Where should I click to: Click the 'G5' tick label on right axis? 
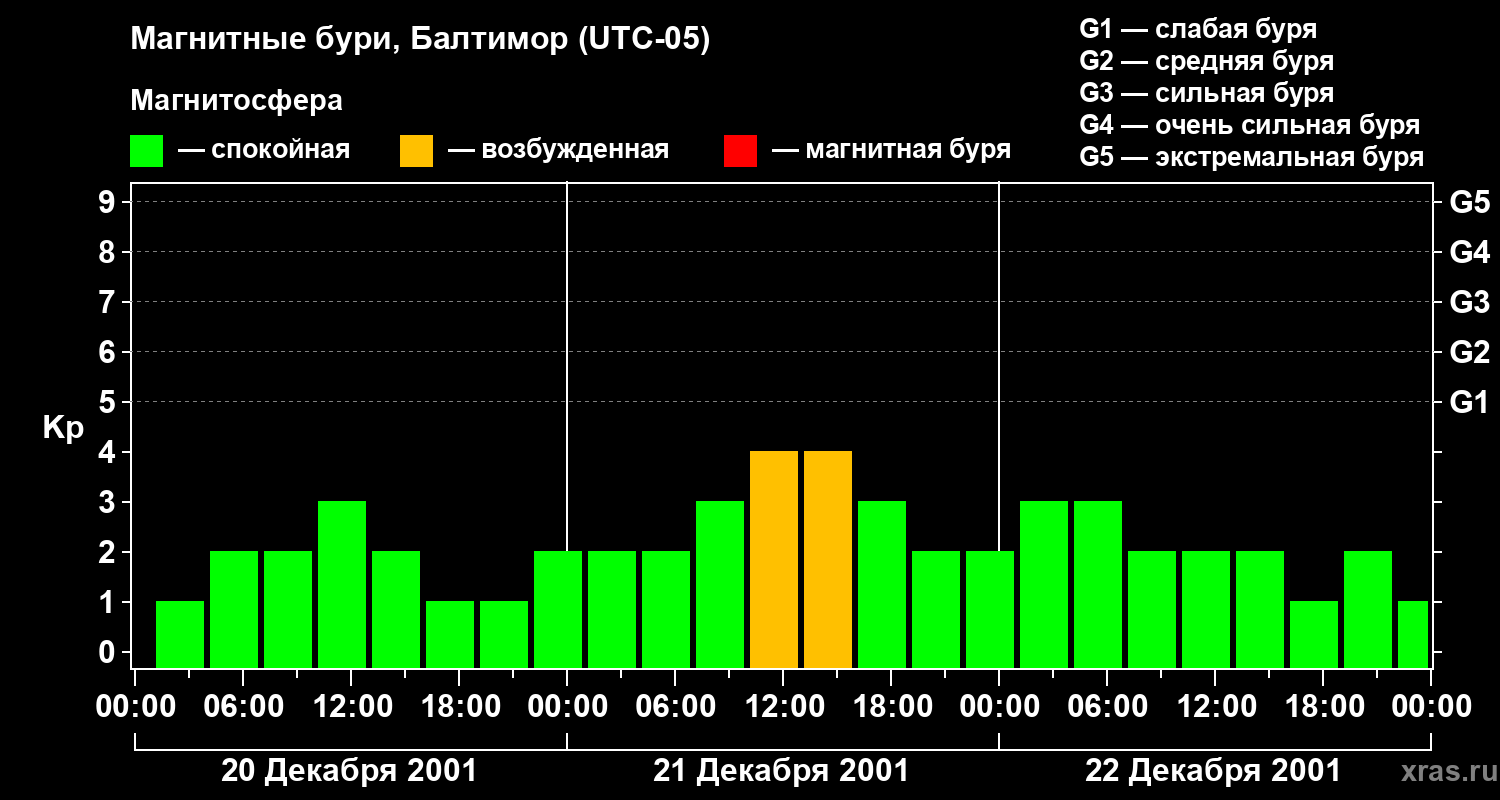point(1470,202)
